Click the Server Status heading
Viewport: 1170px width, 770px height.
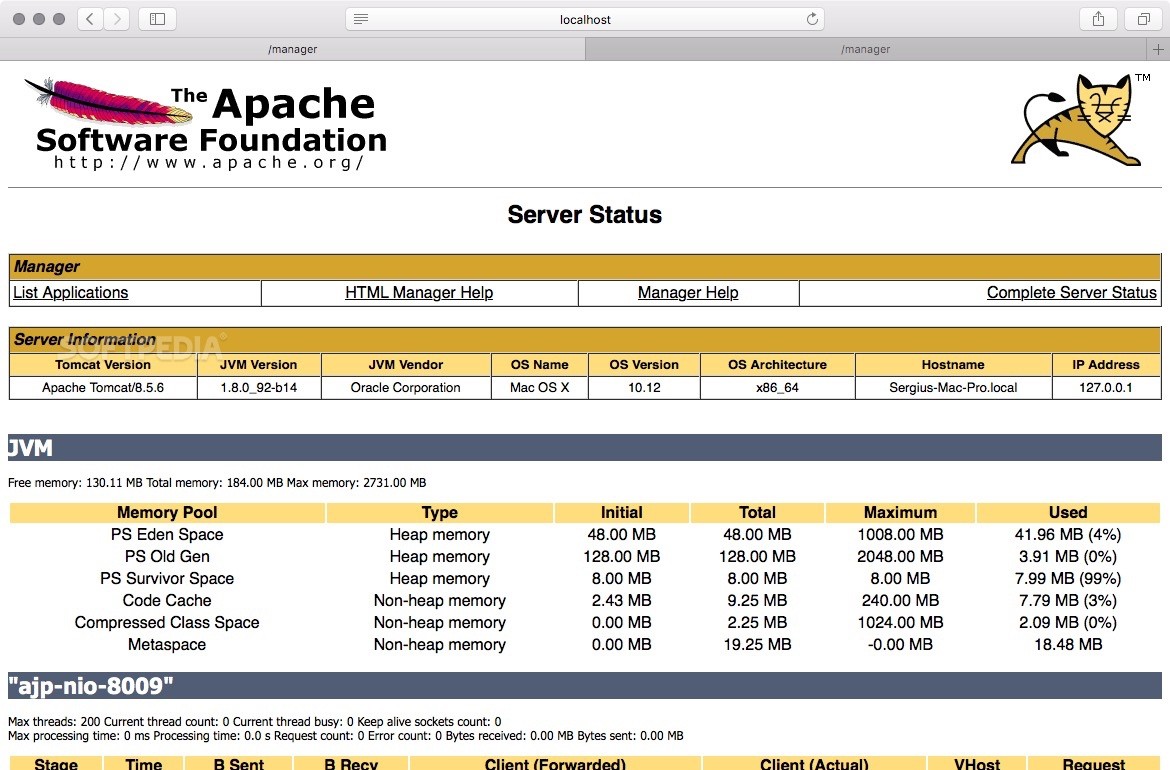pyautogui.click(x=584, y=214)
